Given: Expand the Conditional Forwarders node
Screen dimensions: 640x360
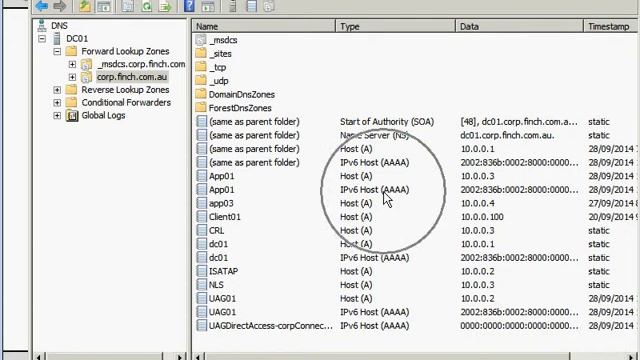Looking at the screenshot, I should pyautogui.click(x=57, y=103).
